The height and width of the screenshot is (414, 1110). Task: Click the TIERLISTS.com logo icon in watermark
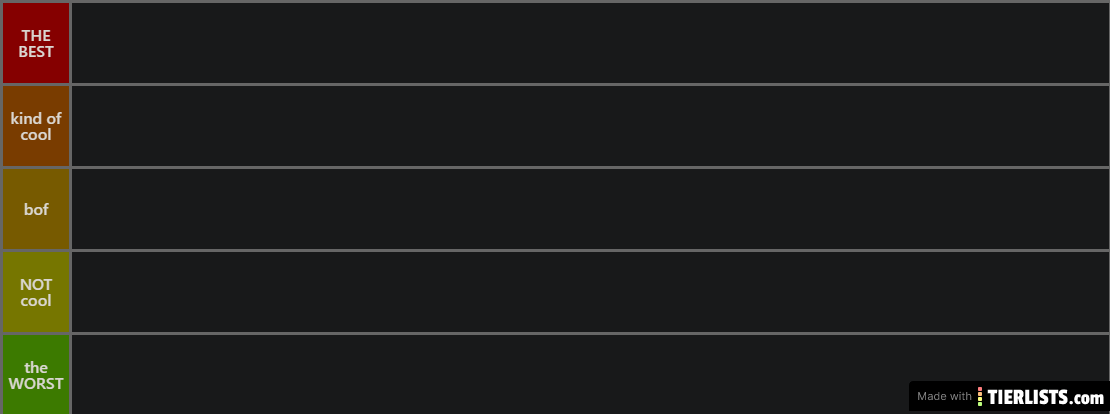(980, 397)
